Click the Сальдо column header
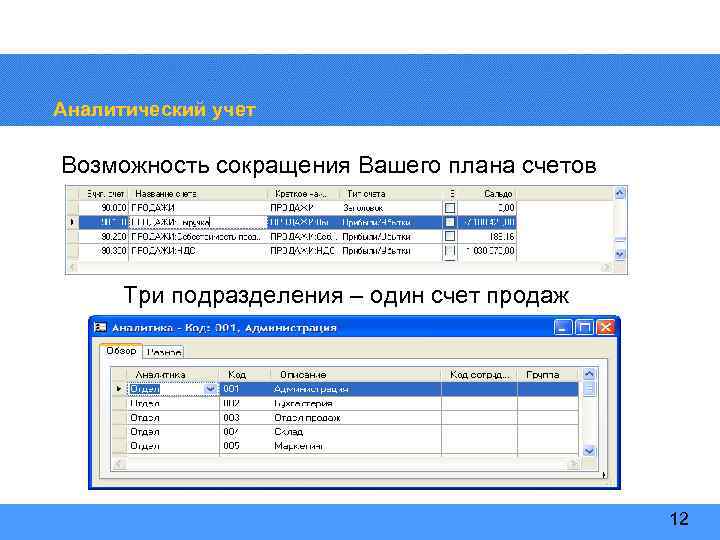The height and width of the screenshot is (540, 720). pyautogui.click(x=487, y=194)
